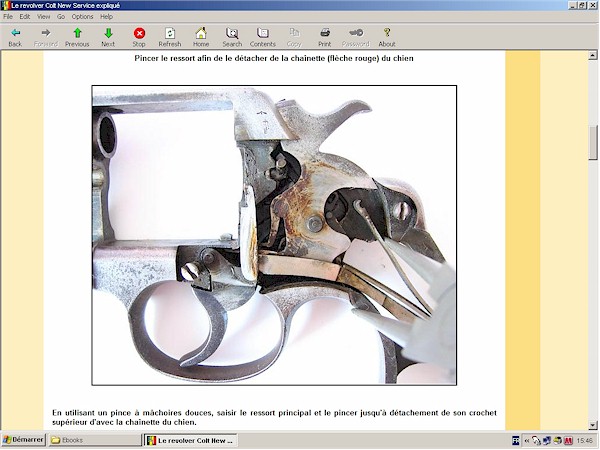The height and width of the screenshot is (450, 600).
Task: Click the Back arrow toolbar icon
Action: tap(15, 37)
